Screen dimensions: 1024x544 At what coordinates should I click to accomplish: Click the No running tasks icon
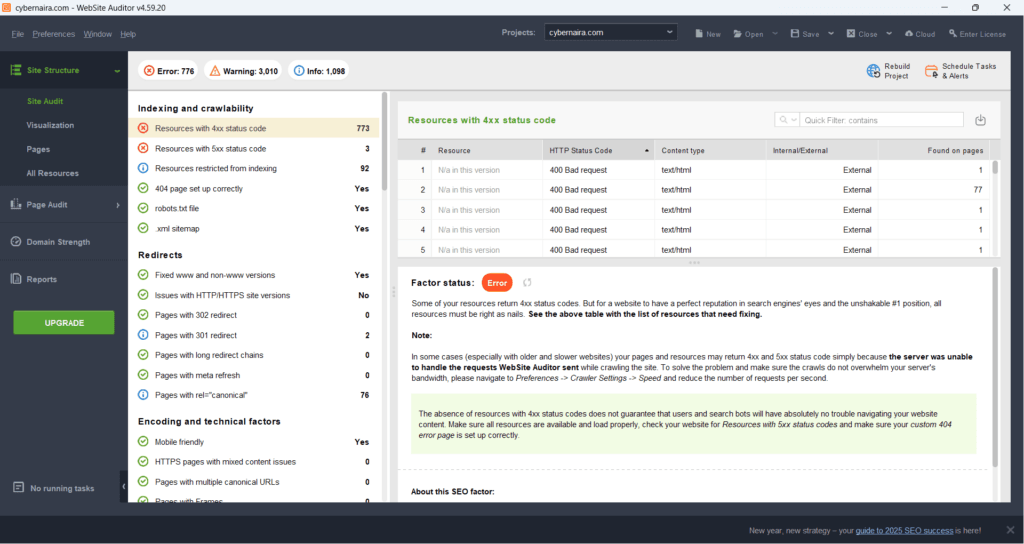18,488
